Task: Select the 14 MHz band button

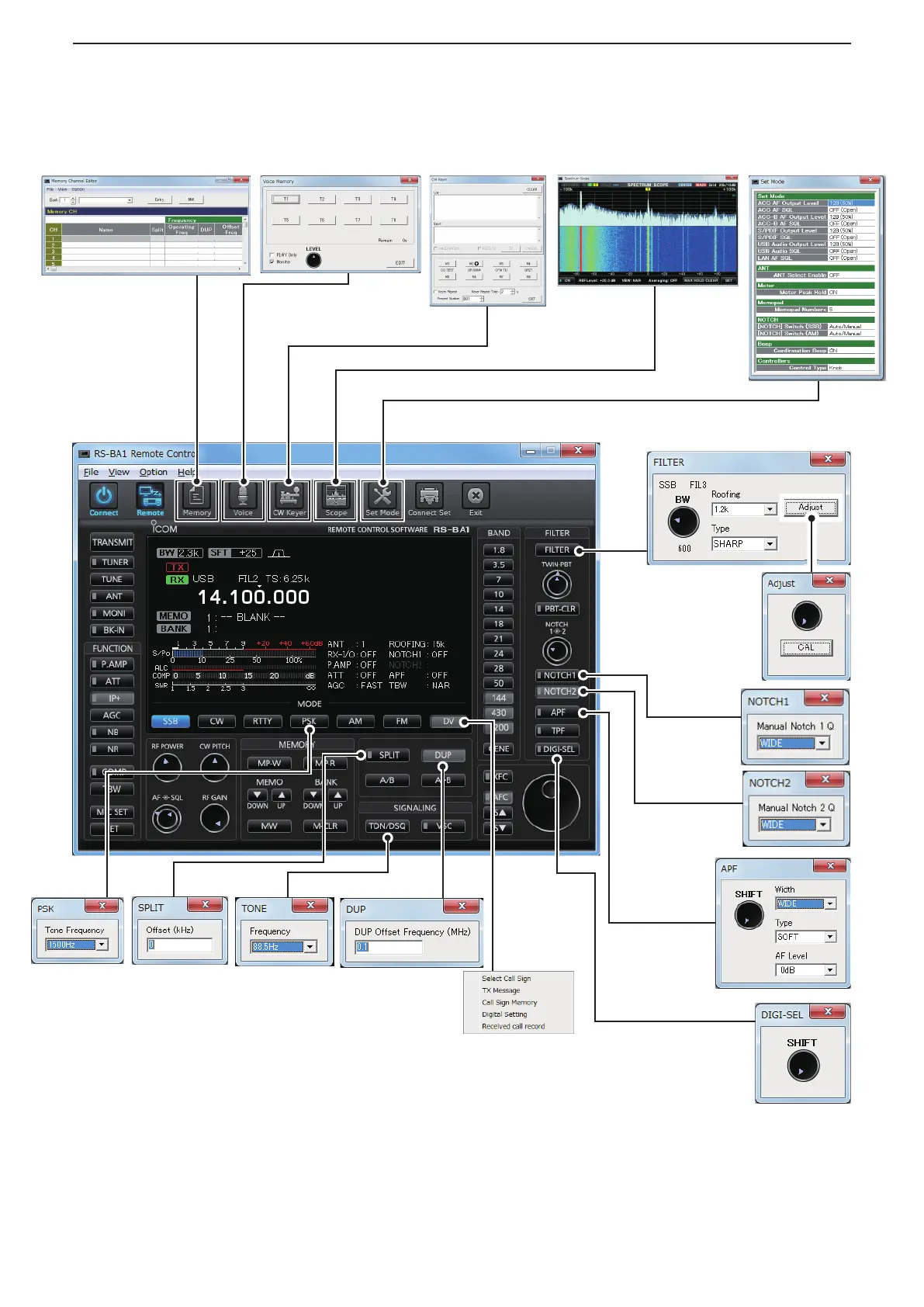Action: click(499, 608)
